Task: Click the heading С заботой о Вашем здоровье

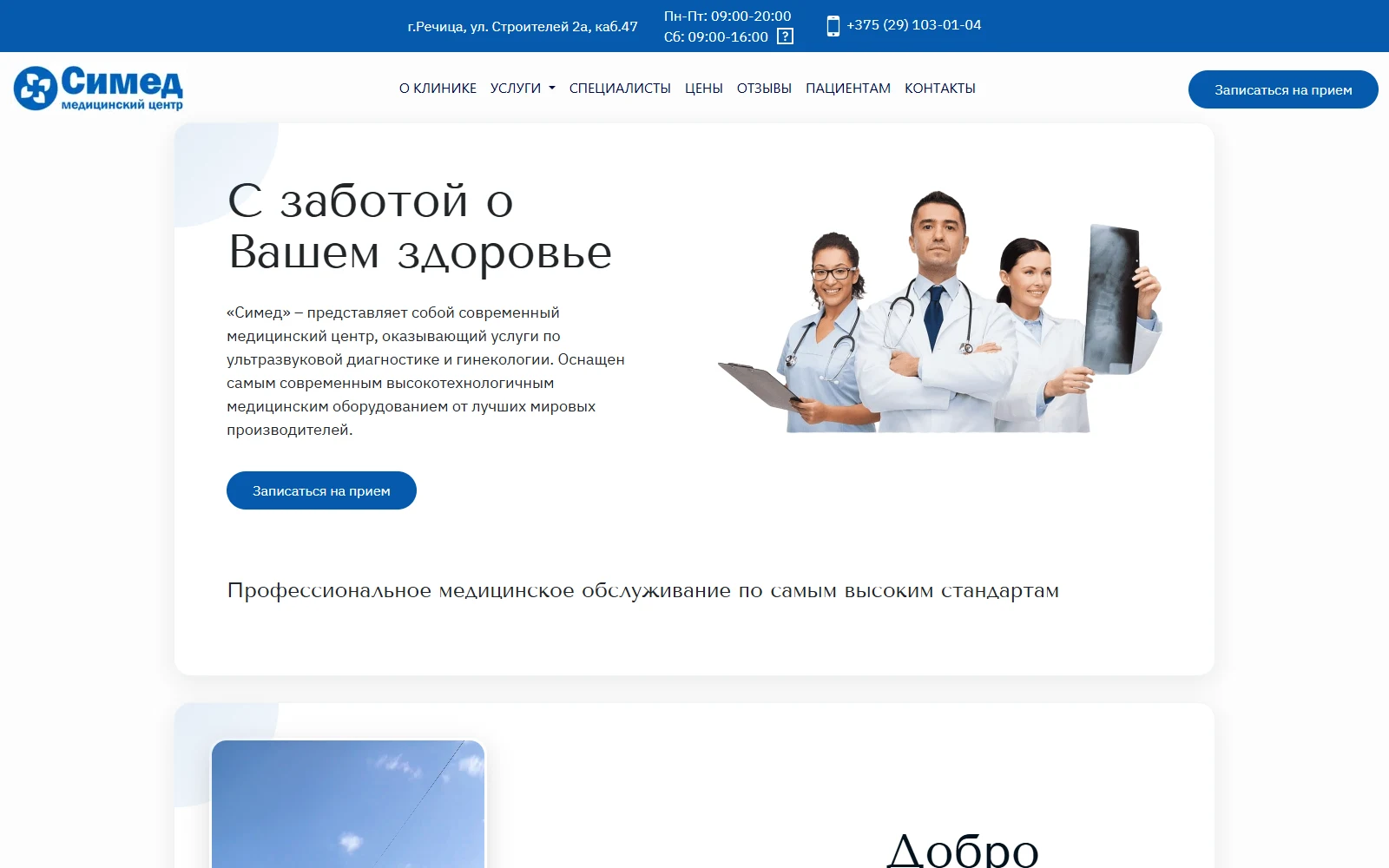Action: [x=420, y=227]
